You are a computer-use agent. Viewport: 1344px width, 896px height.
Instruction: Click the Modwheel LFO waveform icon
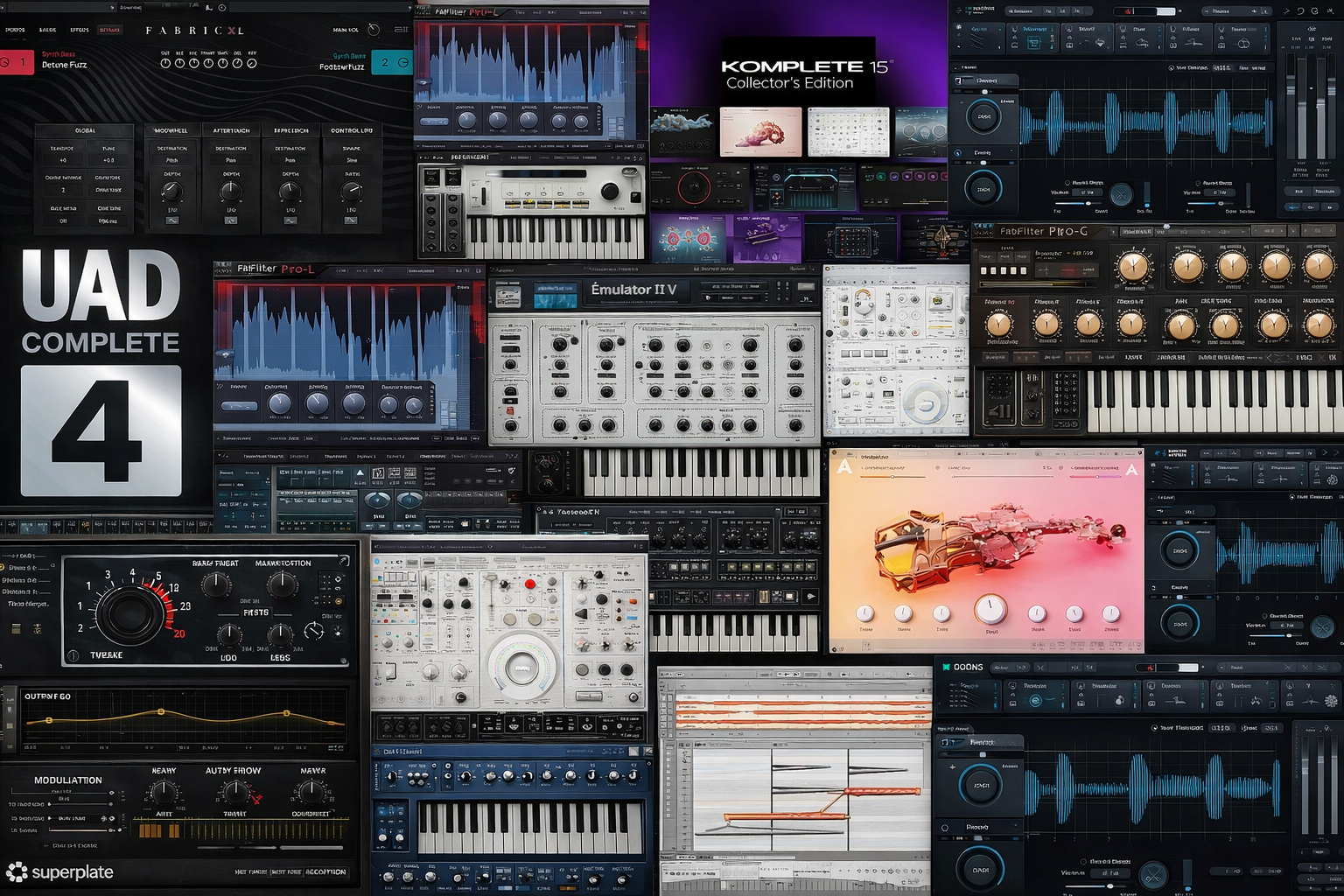tap(172, 220)
